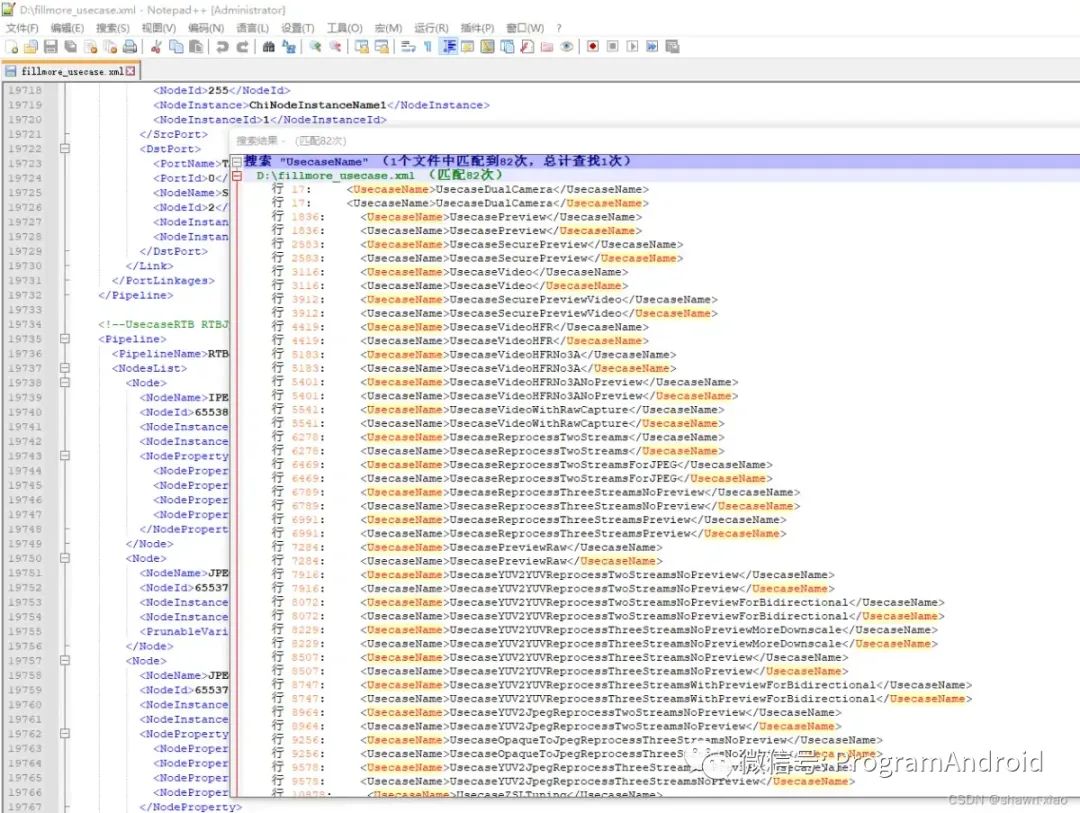Image resolution: width=1080 pixels, height=813 pixels.
Task: Open the Function List toolbar icon
Action: 527,47
